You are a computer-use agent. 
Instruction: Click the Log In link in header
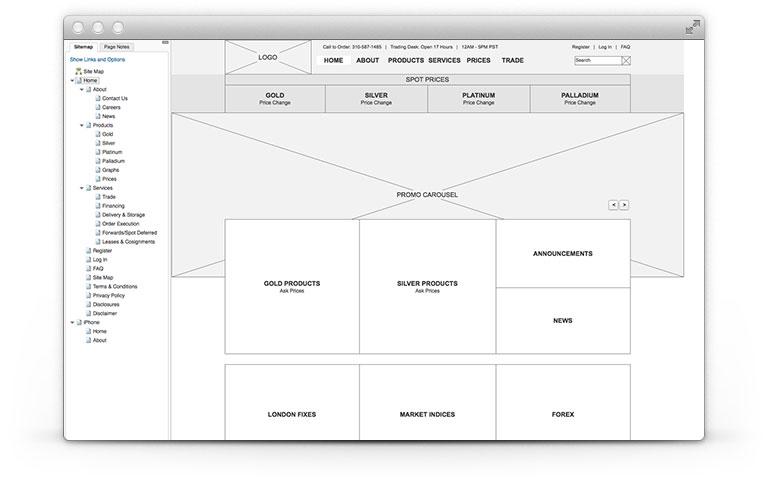tap(605, 47)
